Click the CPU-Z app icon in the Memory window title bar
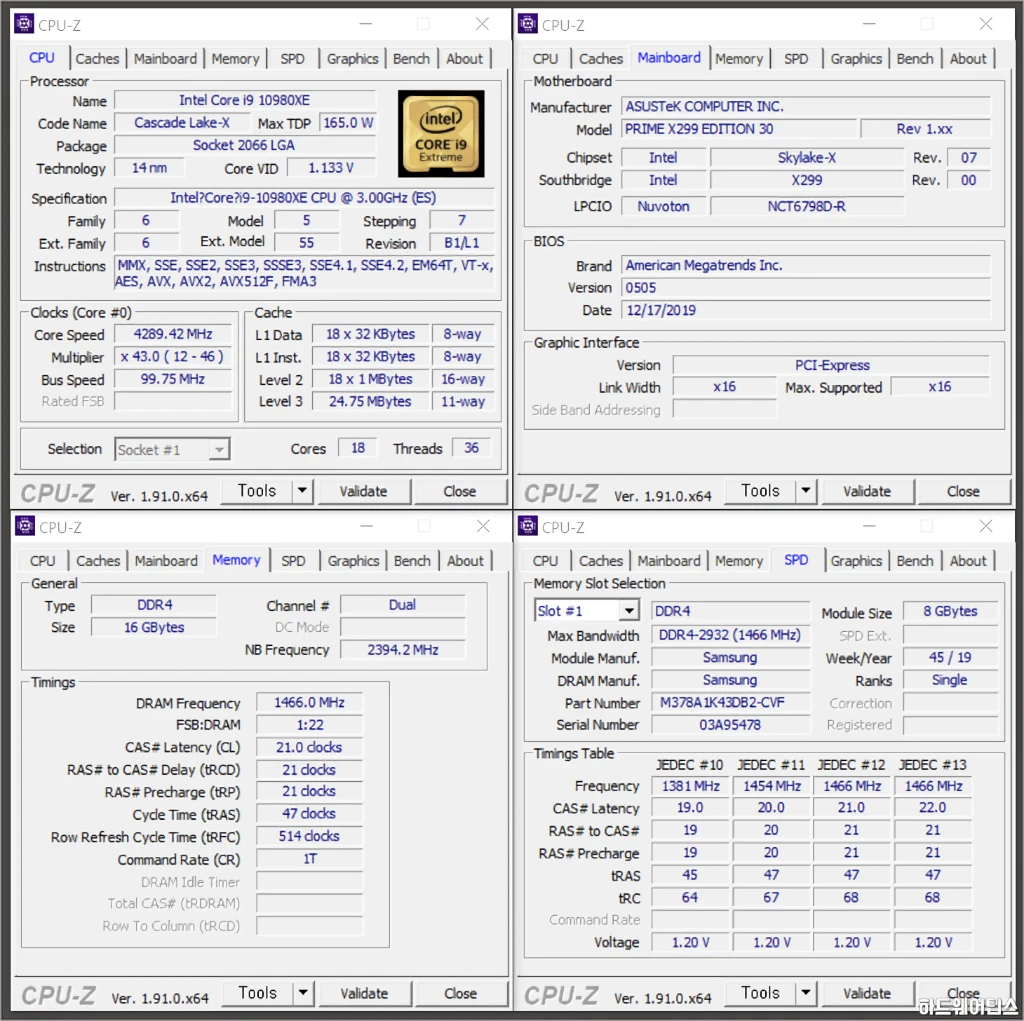1024x1021 pixels. pos(25,526)
